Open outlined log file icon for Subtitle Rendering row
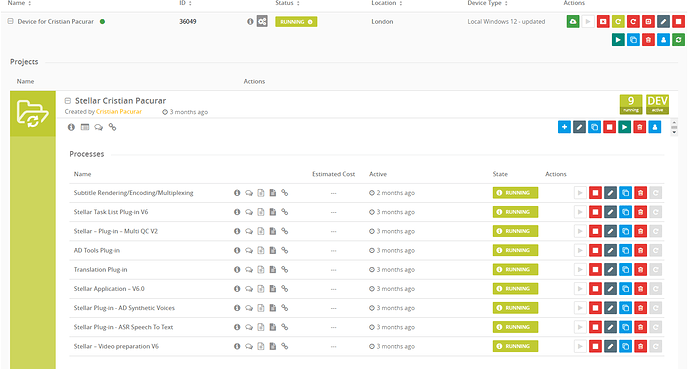 click(x=261, y=193)
